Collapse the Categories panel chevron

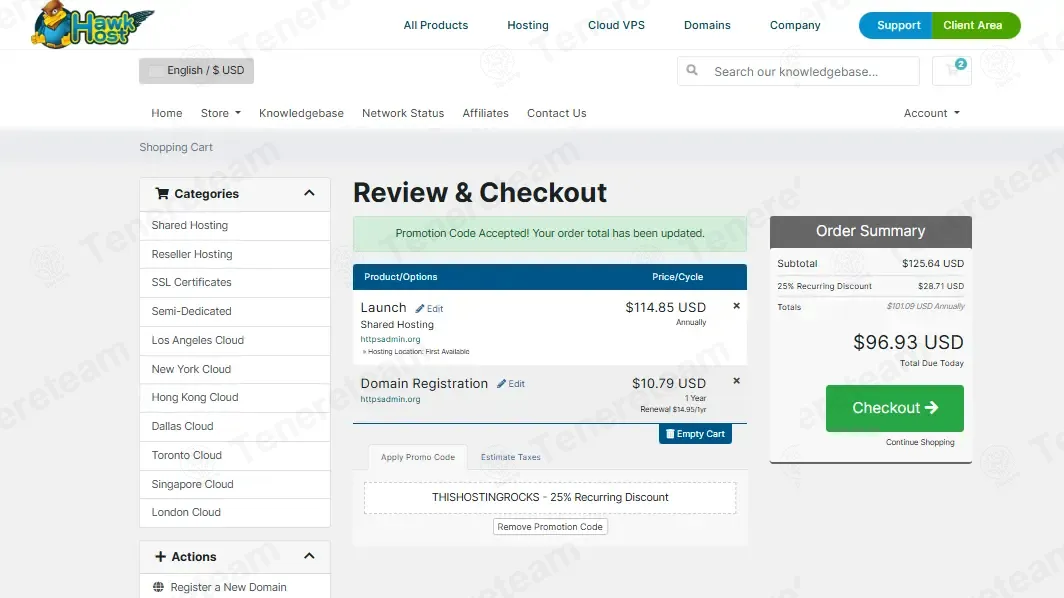[x=309, y=193]
